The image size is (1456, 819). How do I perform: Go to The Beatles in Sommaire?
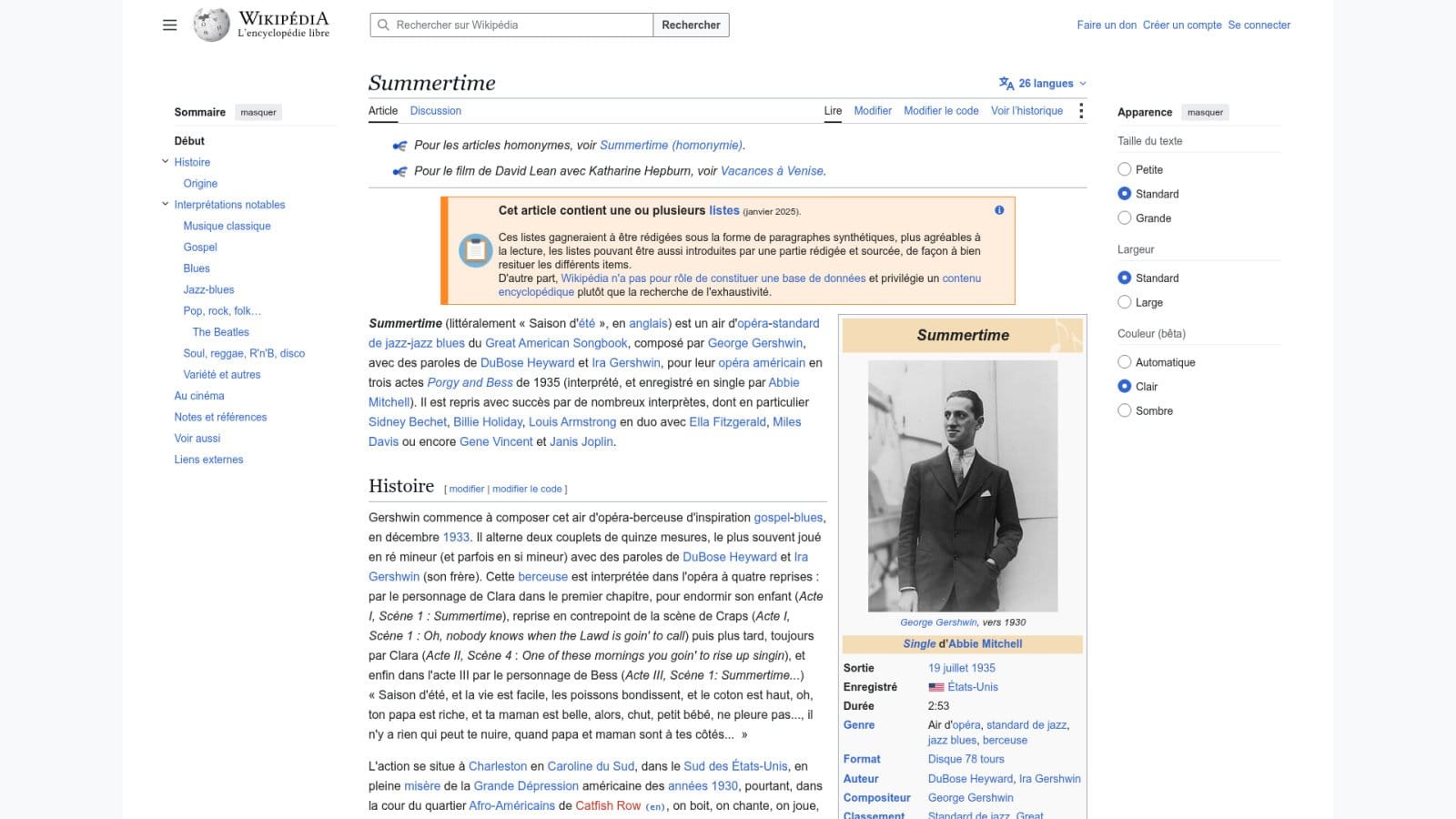click(220, 332)
